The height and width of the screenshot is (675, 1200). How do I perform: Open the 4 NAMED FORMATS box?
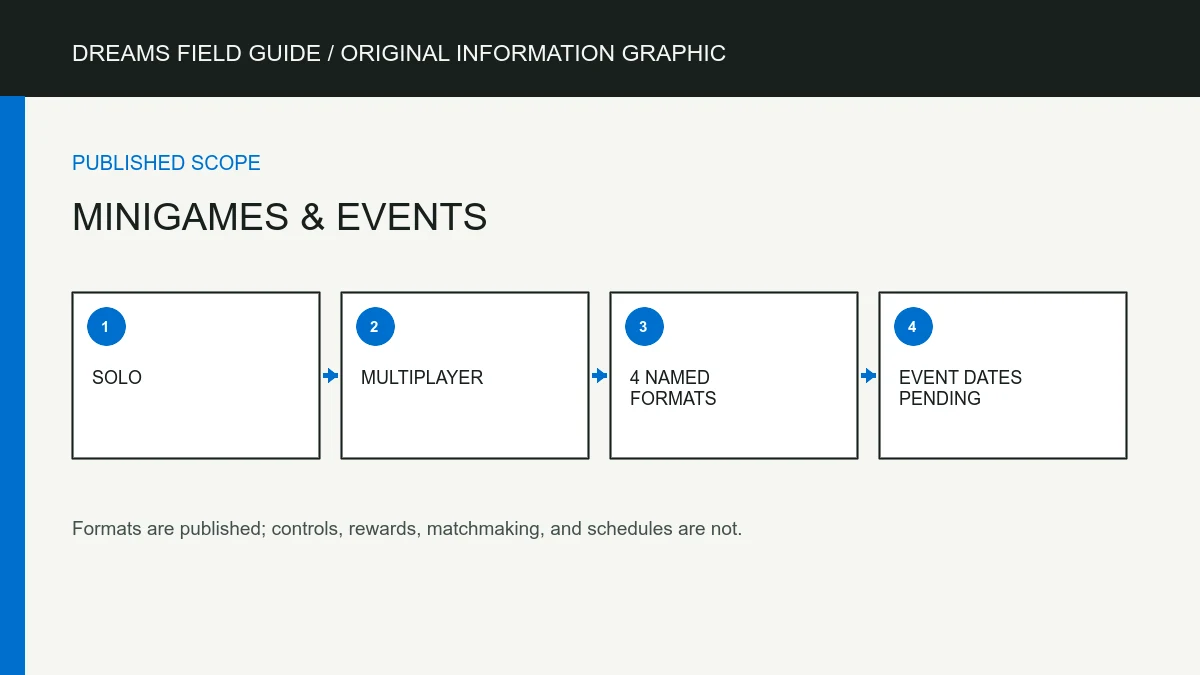pyautogui.click(x=734, y=375)
